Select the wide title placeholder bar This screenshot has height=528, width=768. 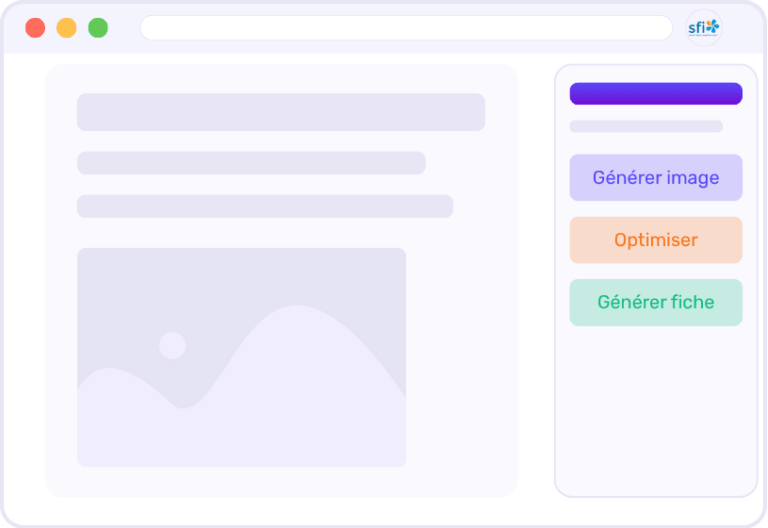(x=281, y=112)
